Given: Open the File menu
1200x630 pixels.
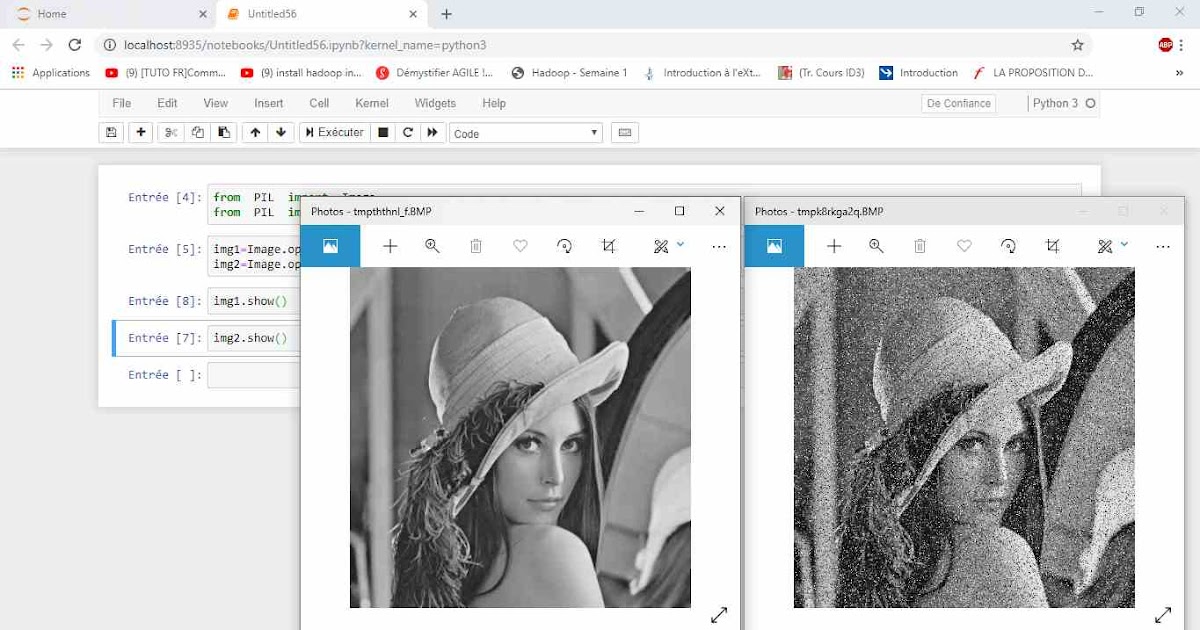Looking at the screenshot, I should tap(122, 103).
